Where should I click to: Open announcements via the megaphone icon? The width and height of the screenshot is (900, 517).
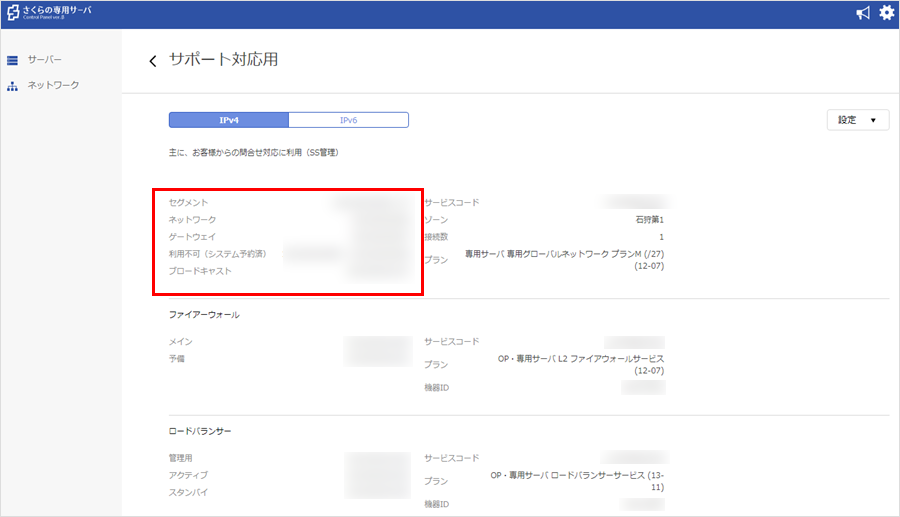coord(863,13)
